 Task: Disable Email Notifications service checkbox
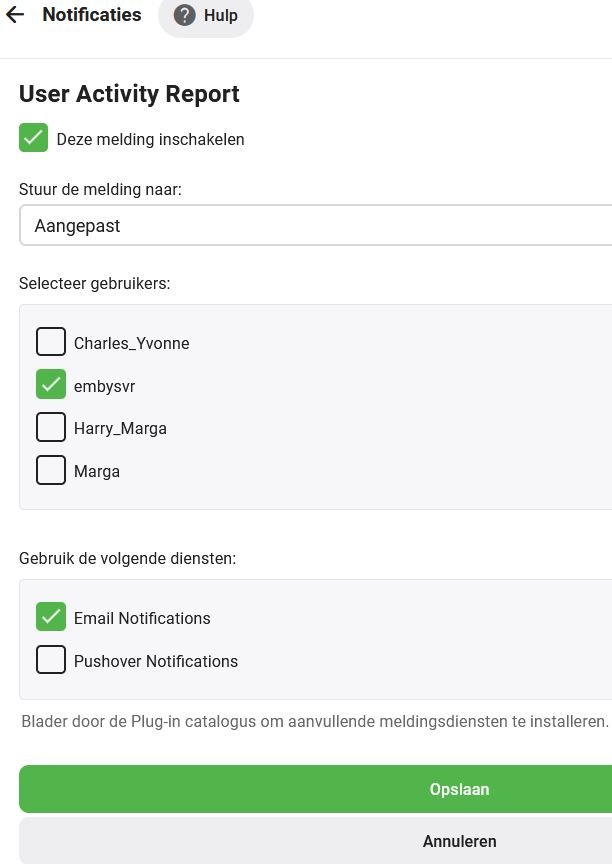click(x=51, y=617)
